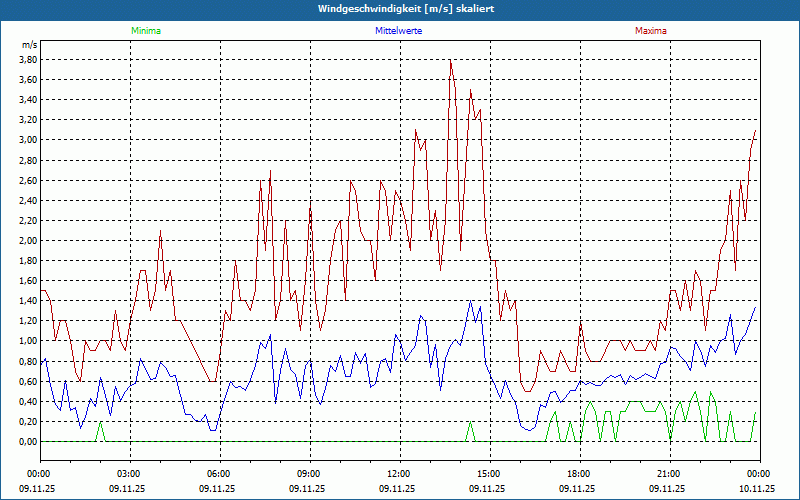Click the 10.11.25 date label
Viewport: 800px width, 500px height.
coord(757,489)
